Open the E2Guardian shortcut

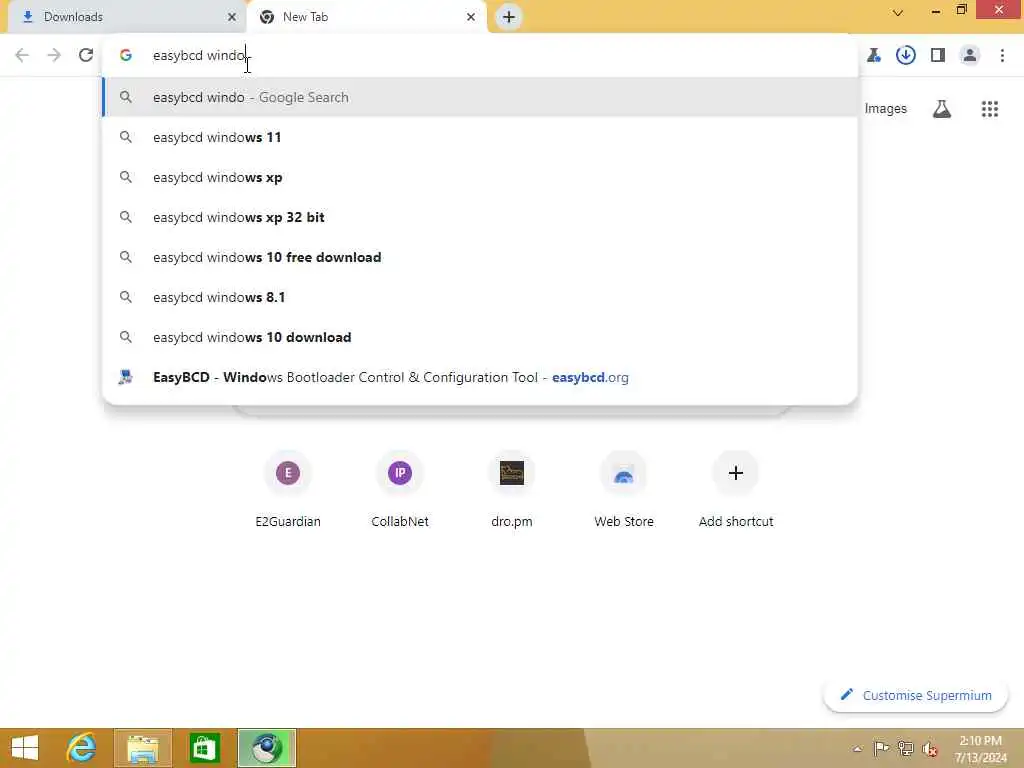click(288, 488)
